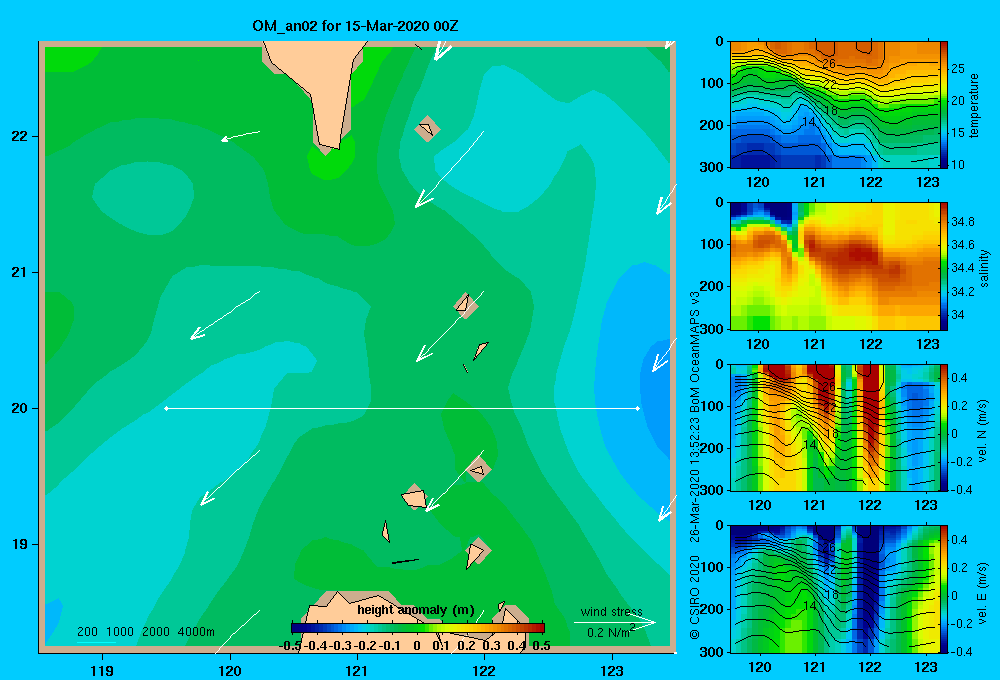Click the temperature color scale bar
The image size is (1000, 680).
(944, 104)
